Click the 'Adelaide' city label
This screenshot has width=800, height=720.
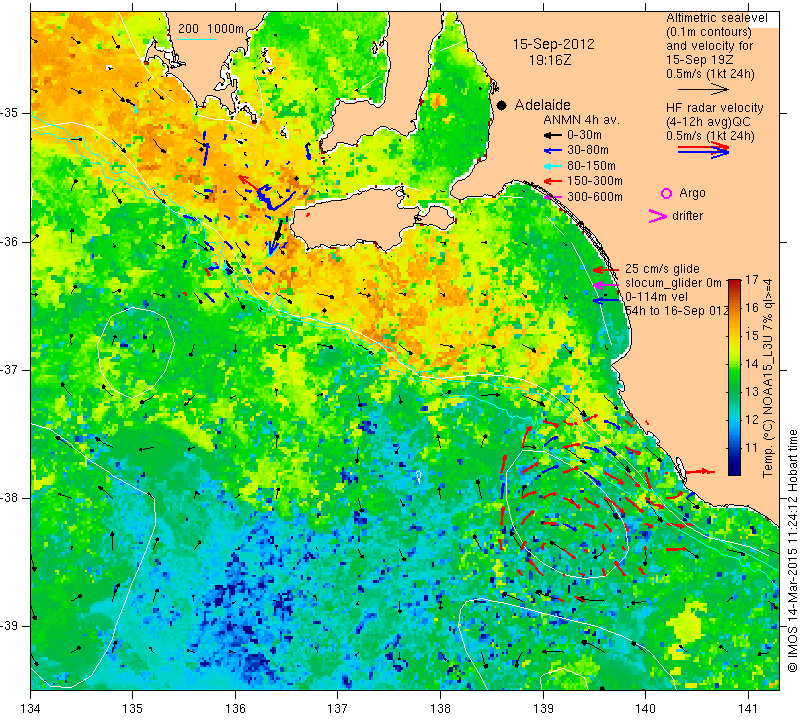(542, 105)
